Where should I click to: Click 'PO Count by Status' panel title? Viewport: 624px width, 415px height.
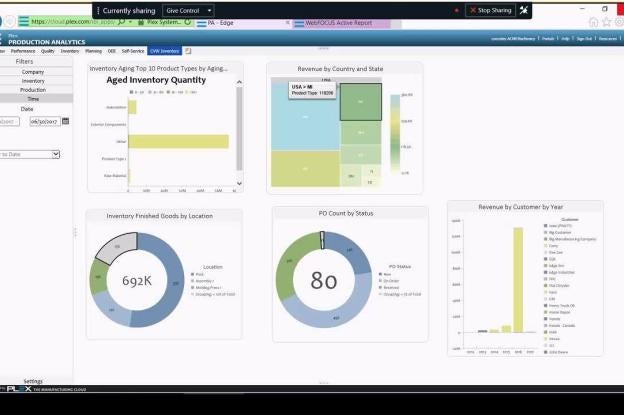(x=346, y=213)
